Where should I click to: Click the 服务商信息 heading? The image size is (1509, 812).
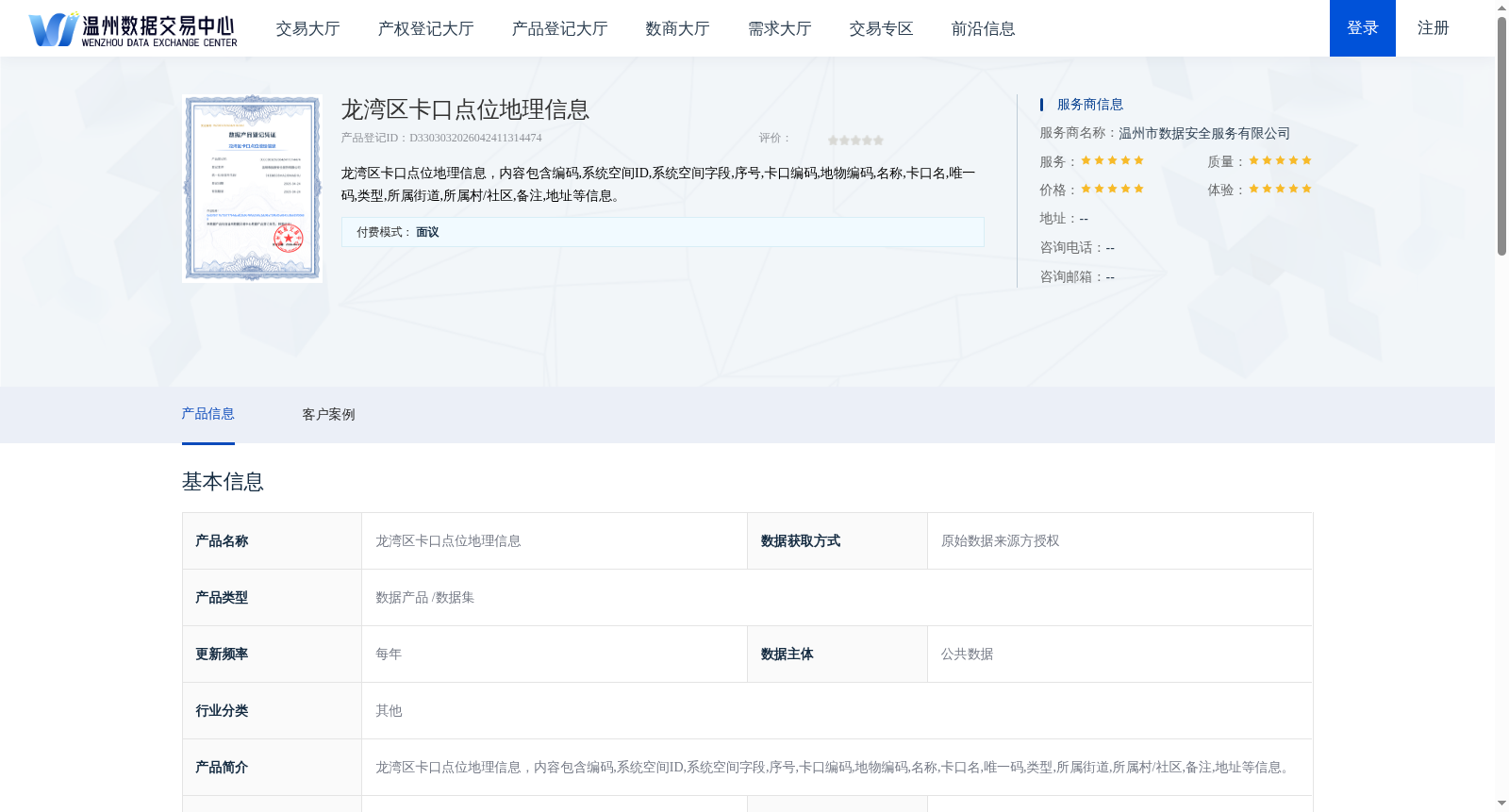click(1089, 105)
